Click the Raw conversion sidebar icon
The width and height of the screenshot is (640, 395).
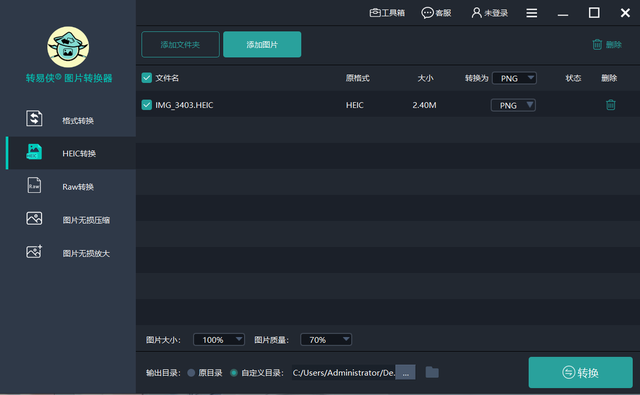[34, 185]
